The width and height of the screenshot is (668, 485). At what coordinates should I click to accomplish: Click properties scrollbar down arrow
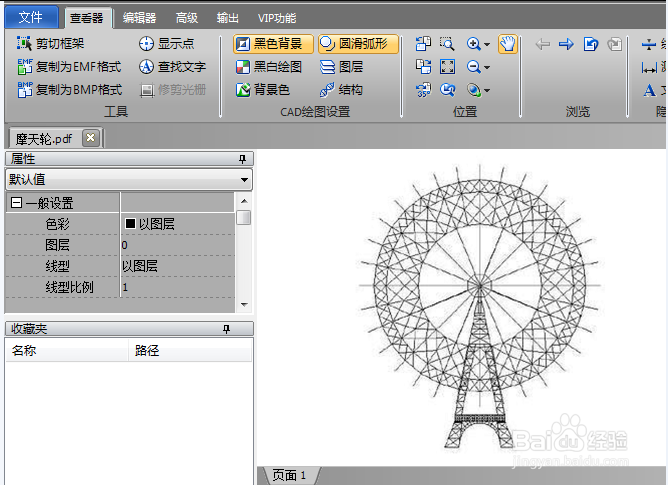point(244,304)
